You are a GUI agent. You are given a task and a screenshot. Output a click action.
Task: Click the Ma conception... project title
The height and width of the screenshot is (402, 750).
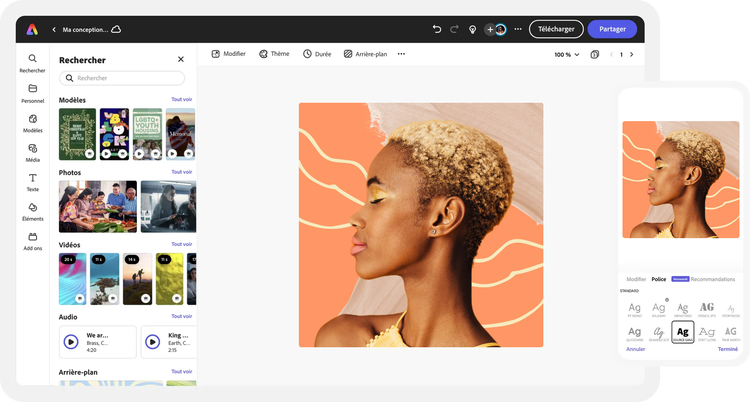85,30
